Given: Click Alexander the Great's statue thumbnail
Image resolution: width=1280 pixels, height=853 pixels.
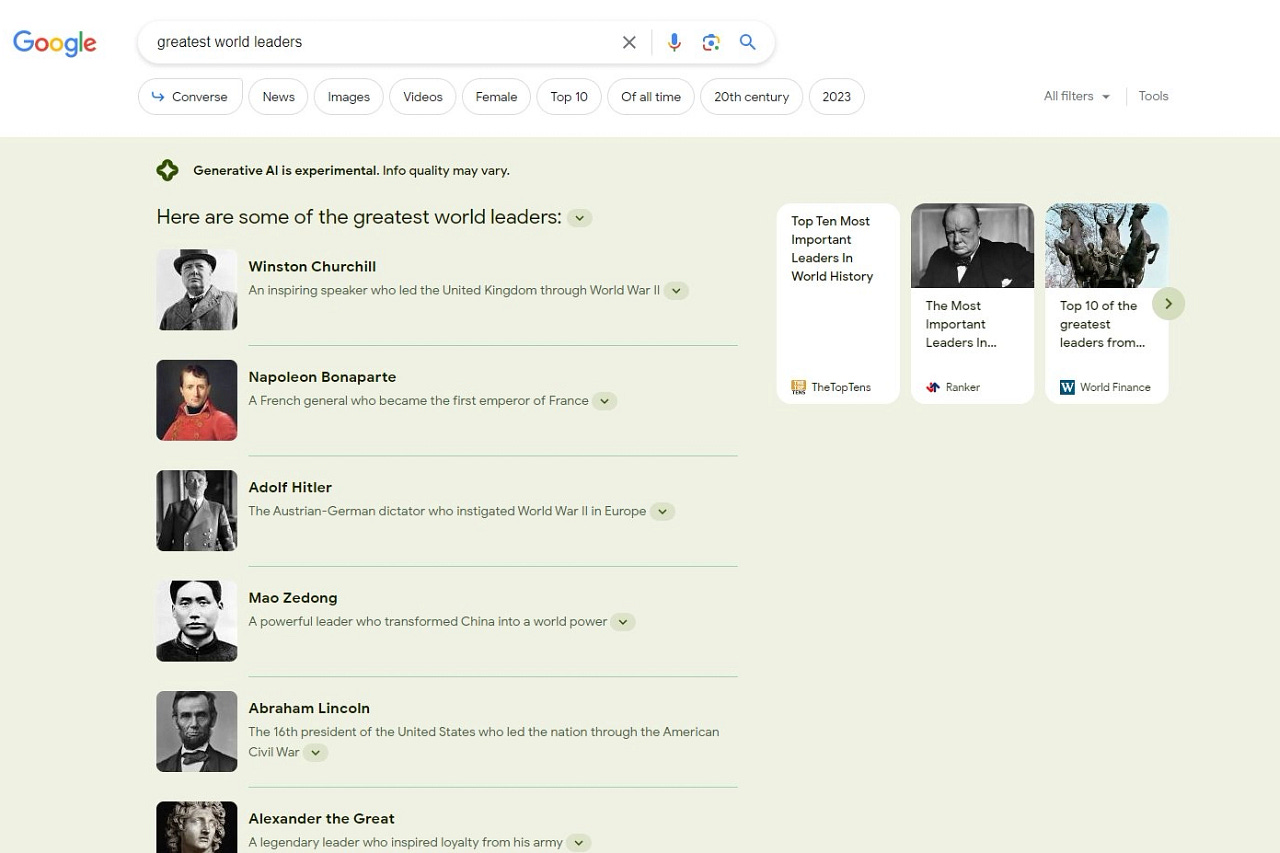Looking at the screenshot, I should pos(197,827).
